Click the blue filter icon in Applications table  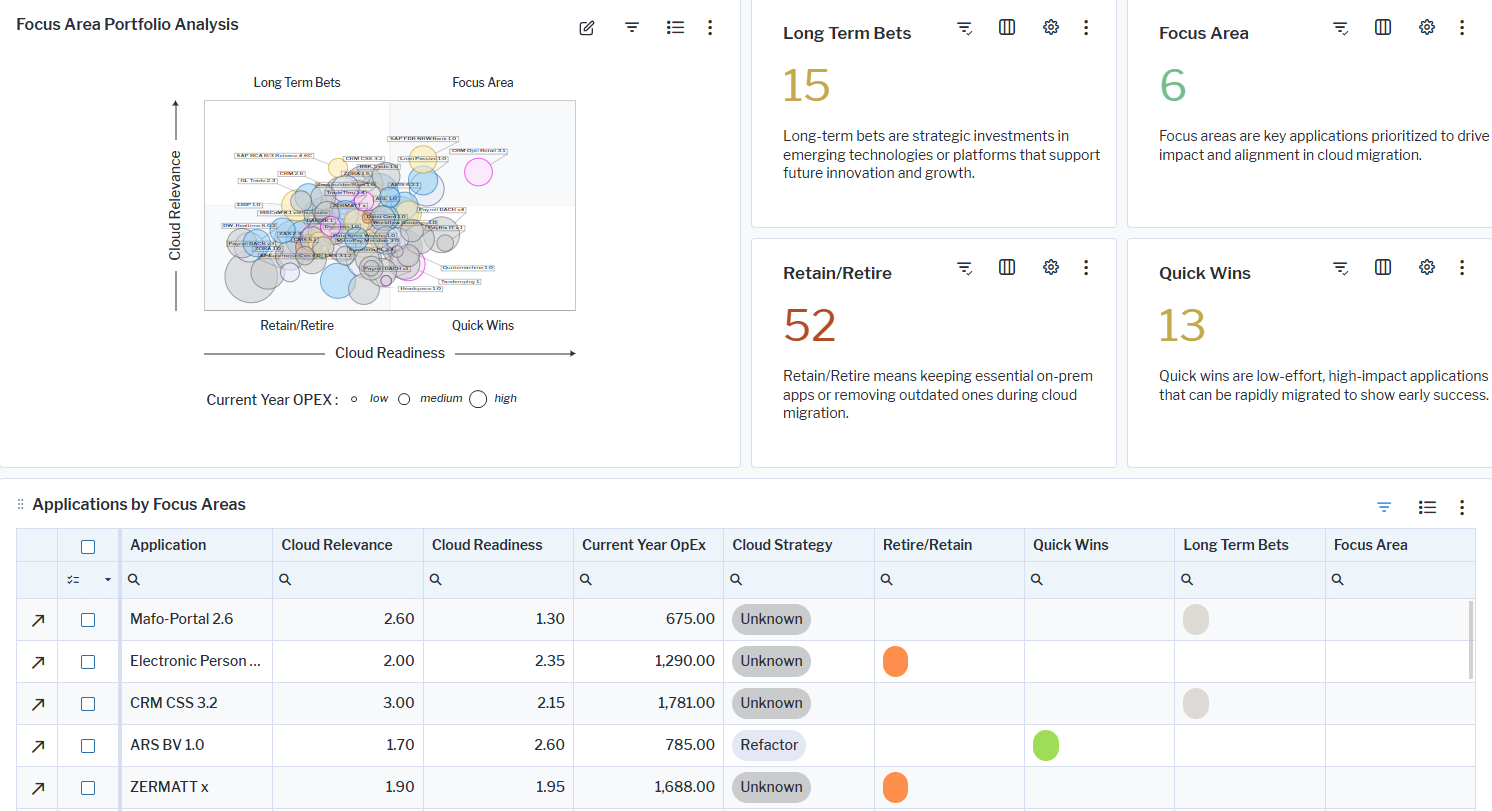pyautogui.click(x=1384, y=507)
